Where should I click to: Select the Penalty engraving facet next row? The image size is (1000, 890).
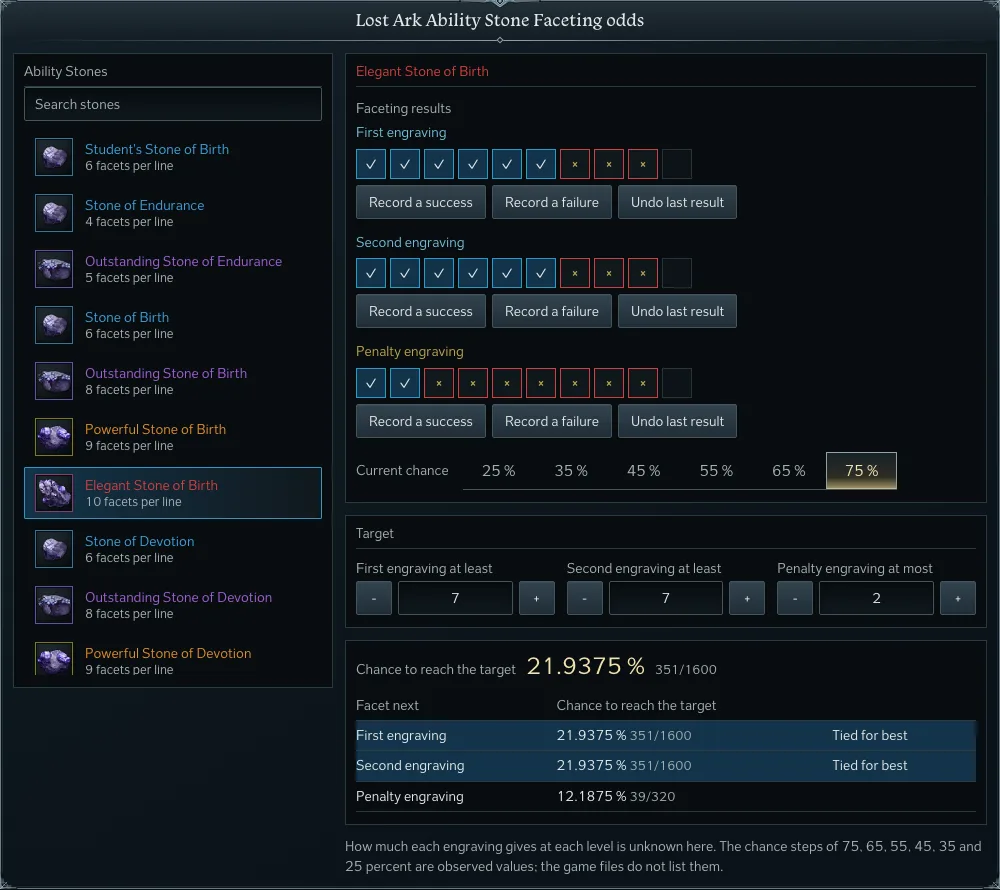click(666, 796)
